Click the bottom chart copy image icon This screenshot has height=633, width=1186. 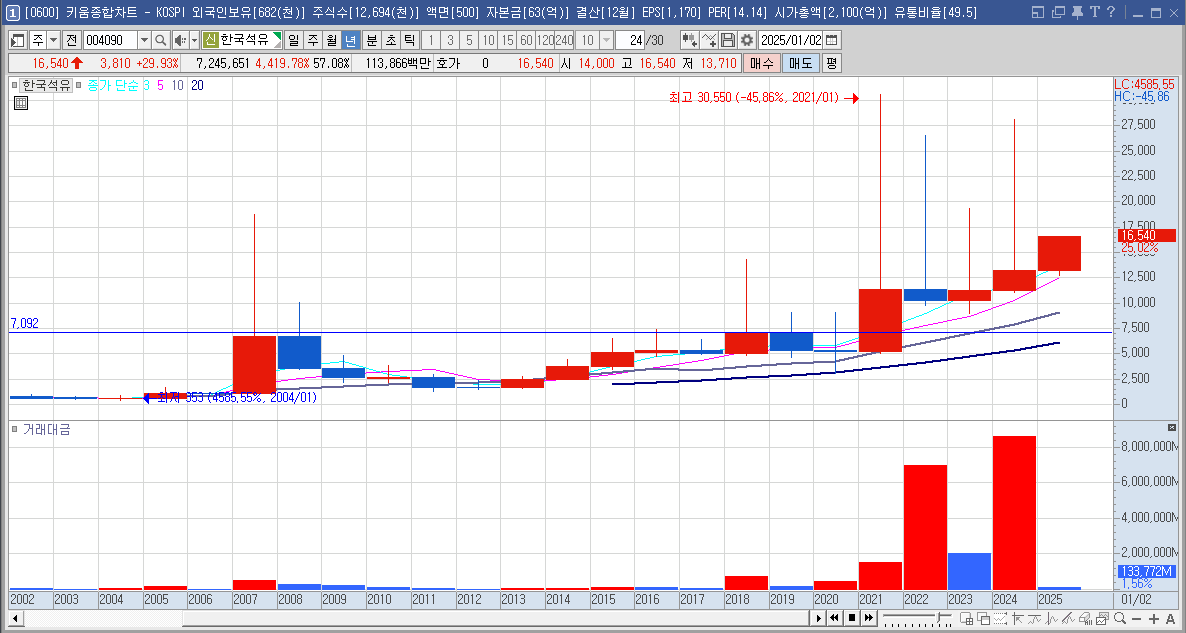pyautogui.click(x=1103, y=619)
